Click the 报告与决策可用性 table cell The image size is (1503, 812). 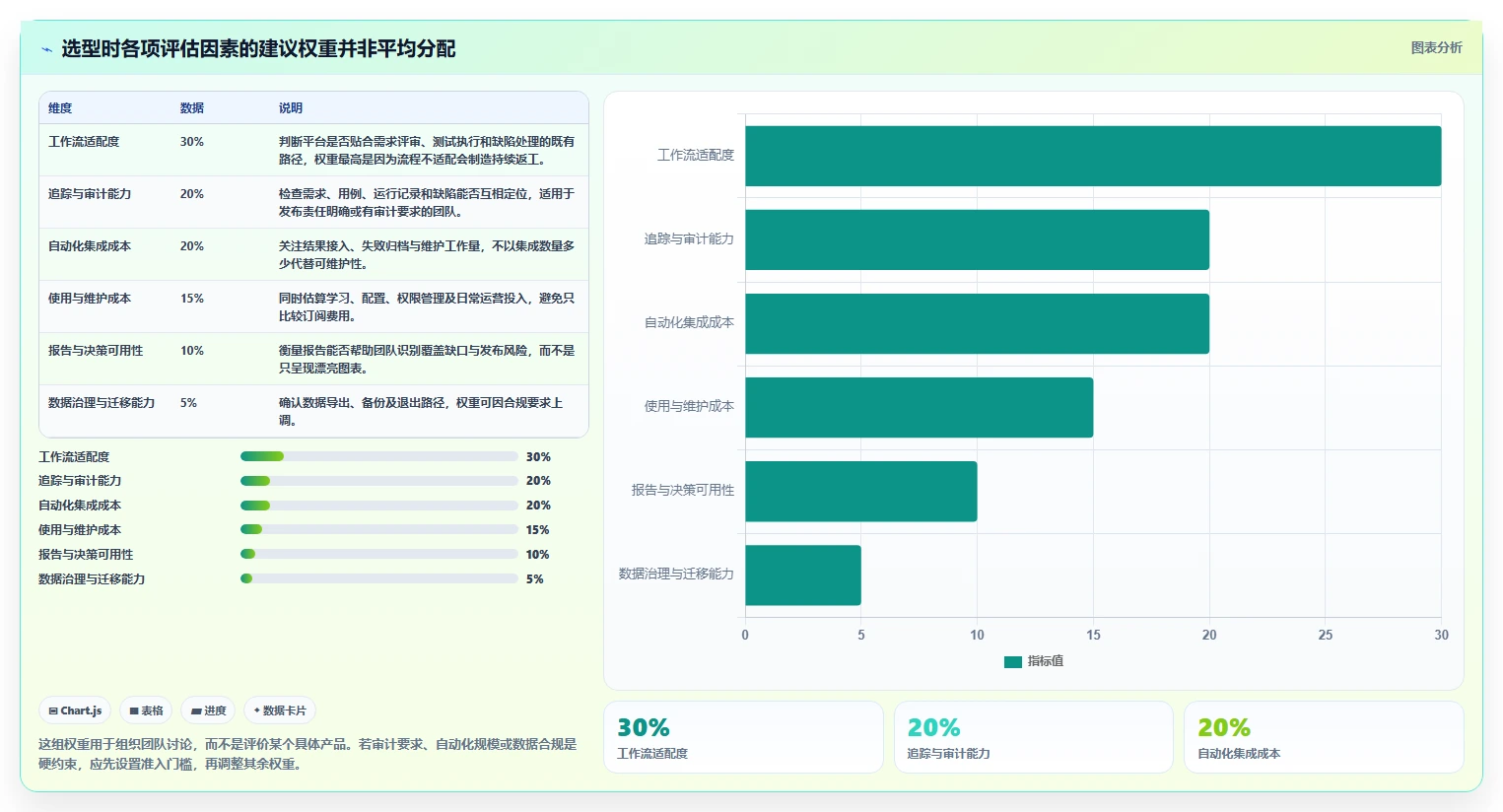click(96, 351)
